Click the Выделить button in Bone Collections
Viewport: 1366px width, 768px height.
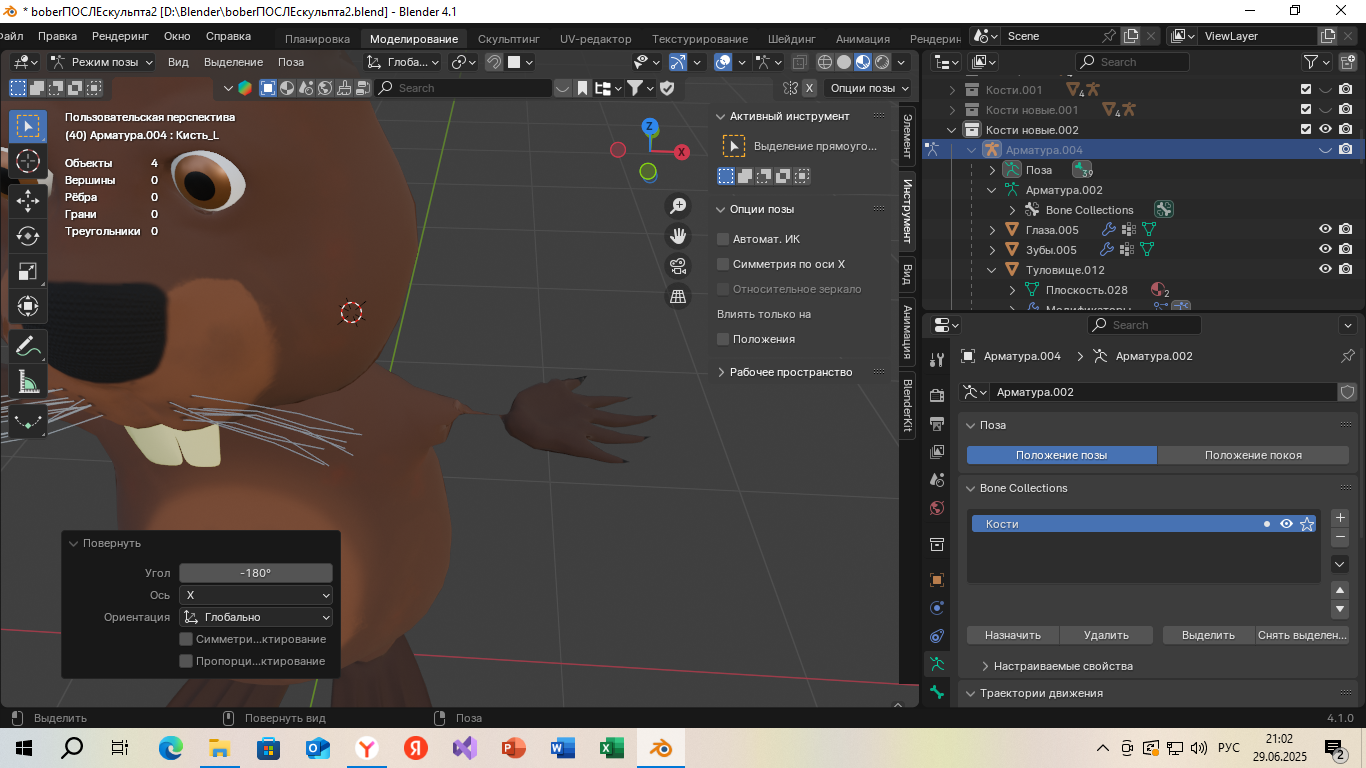pos(1208,635)
